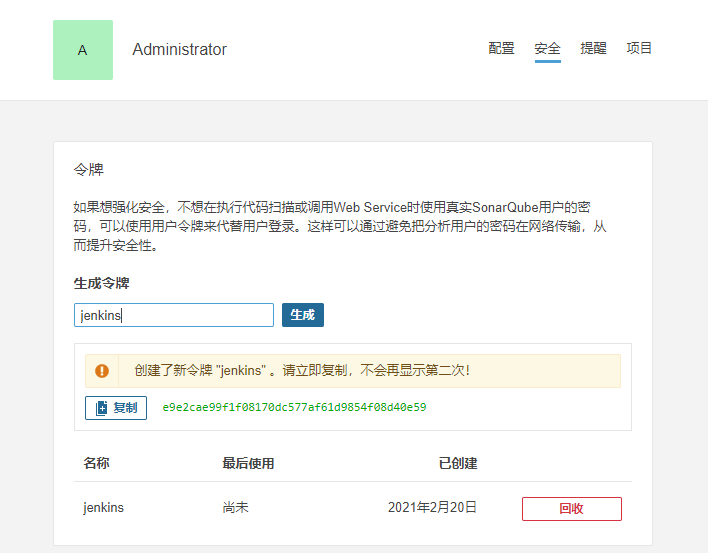
Task: Copy the new token using the 复制 button
Action: [116, 408]
